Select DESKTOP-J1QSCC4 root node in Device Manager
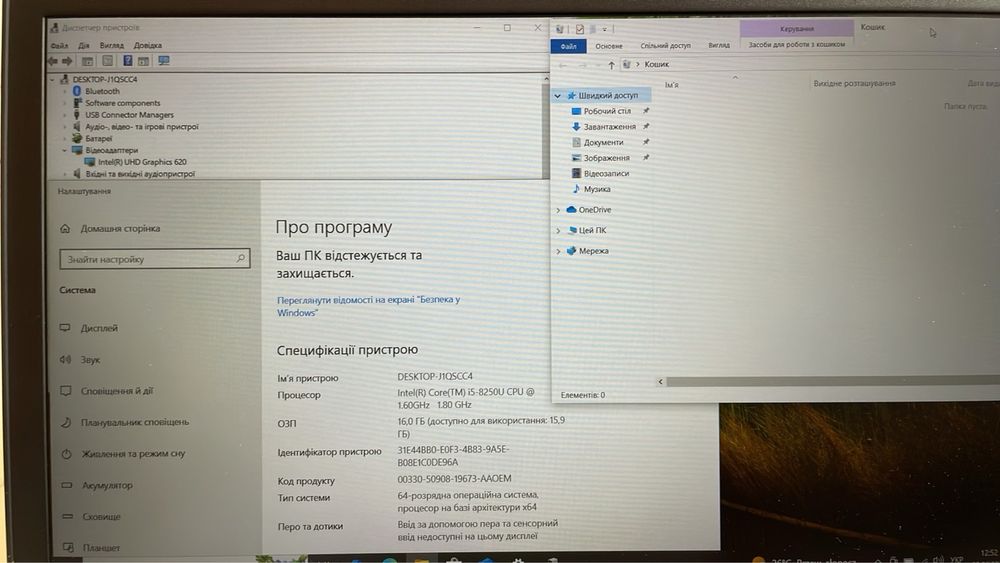The height and width of the screenshot is (563, 1000). pyautogui.click(x=105, y=80)
